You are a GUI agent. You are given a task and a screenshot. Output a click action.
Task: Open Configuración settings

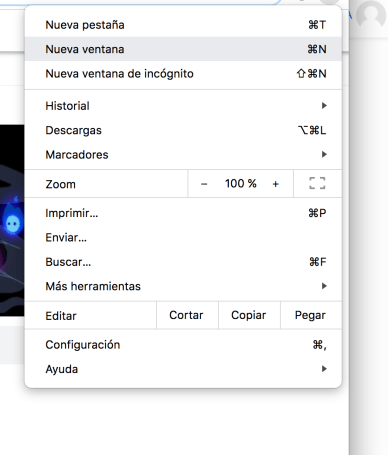click(x=183, y=345)
